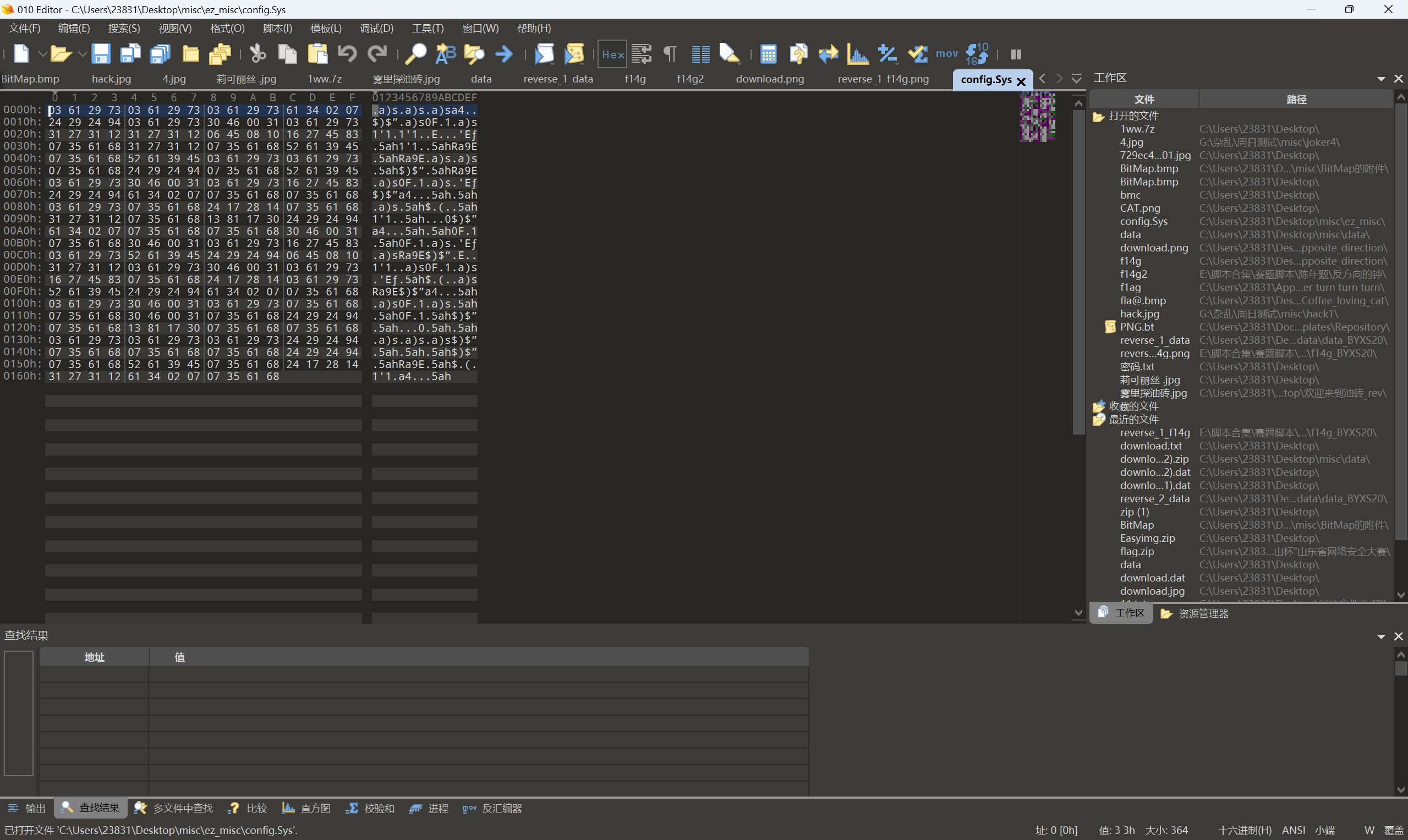Open the 反汇编器 bottom tab

[x=492, y=808]
